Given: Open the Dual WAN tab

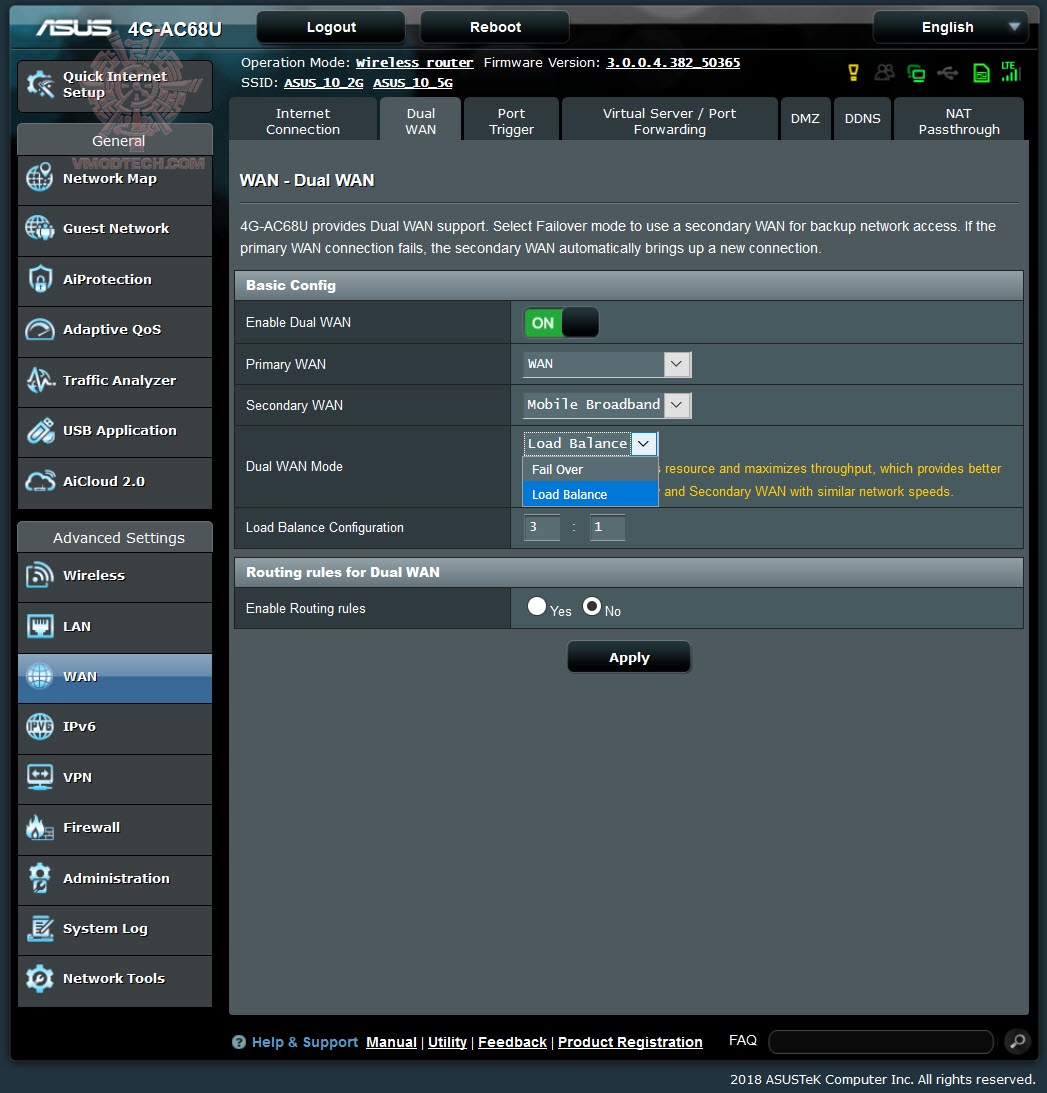Looking at the screenshot, I should 420,121.
